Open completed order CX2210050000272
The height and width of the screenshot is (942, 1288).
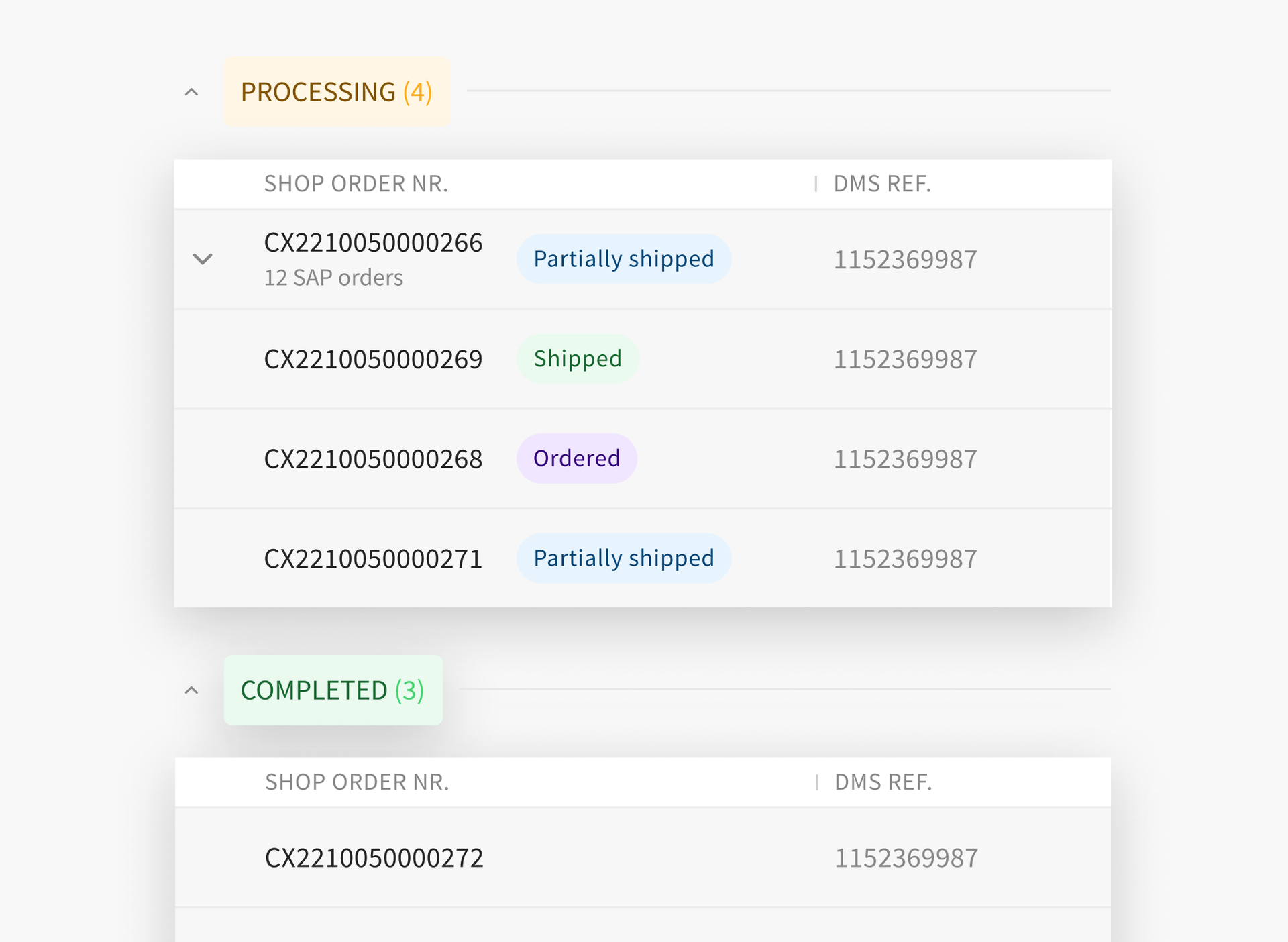[374, 858]
